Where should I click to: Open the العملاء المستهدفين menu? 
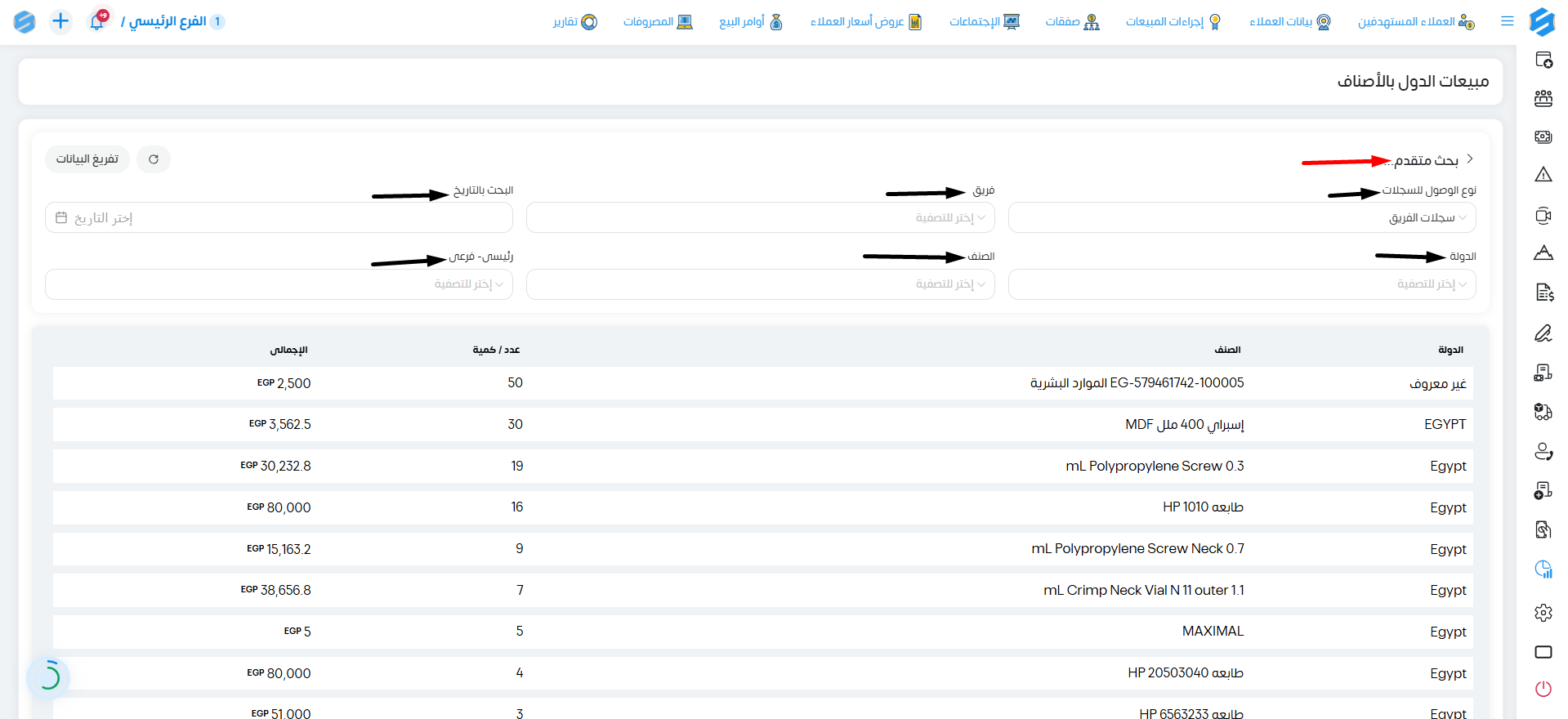(1416, 21)
